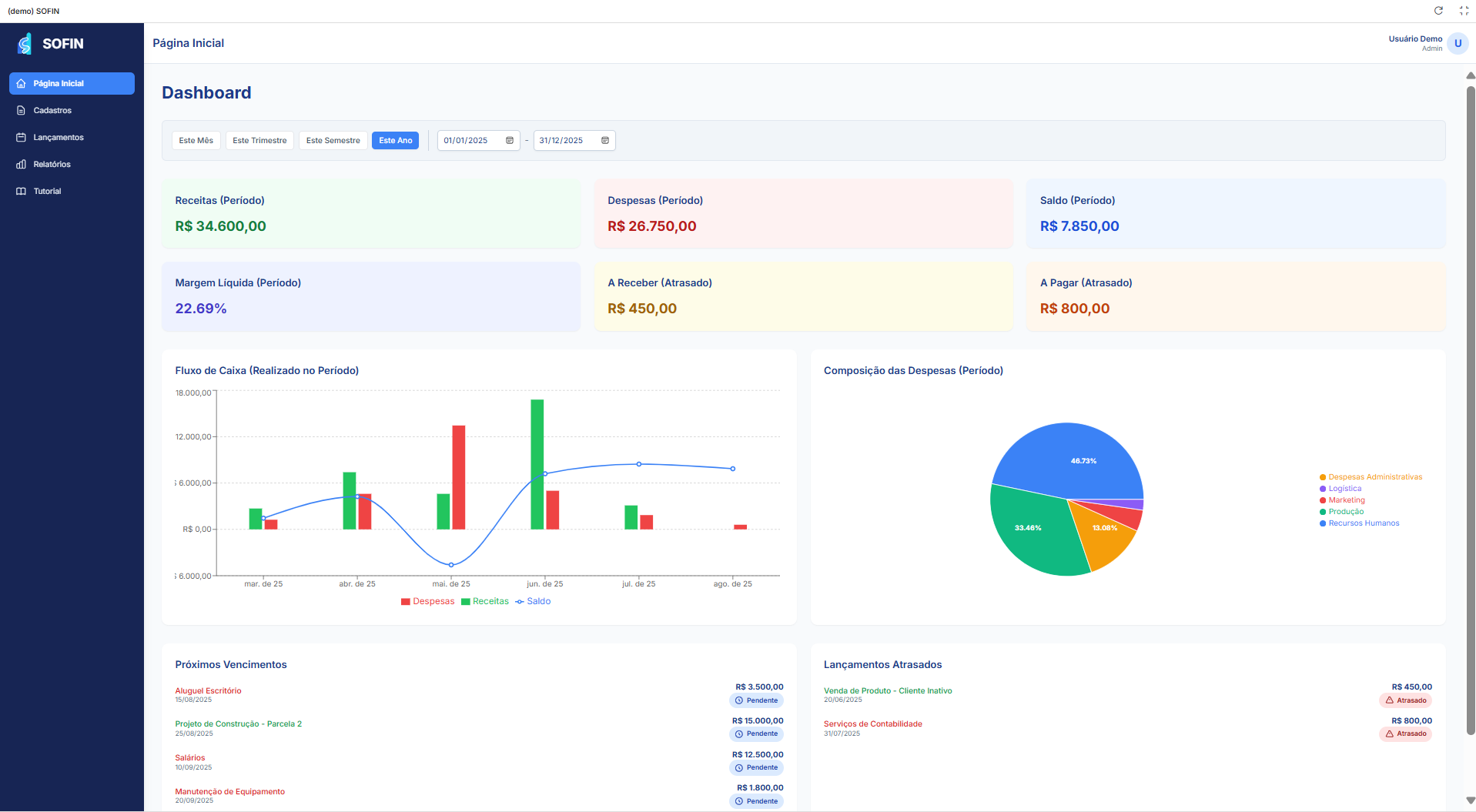Click the fullscreen collapse icon in title bar
Image resolution: width=1476 pixels, height=812 pixels.
1464,11
